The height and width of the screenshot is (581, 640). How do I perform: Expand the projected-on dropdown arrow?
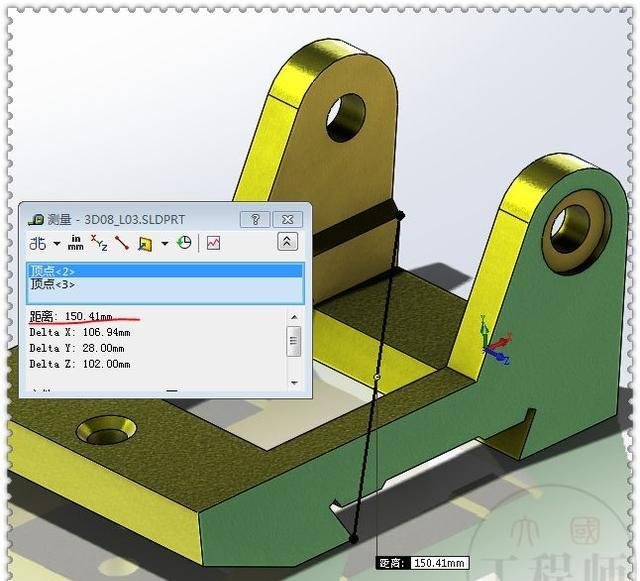[164, 244]
